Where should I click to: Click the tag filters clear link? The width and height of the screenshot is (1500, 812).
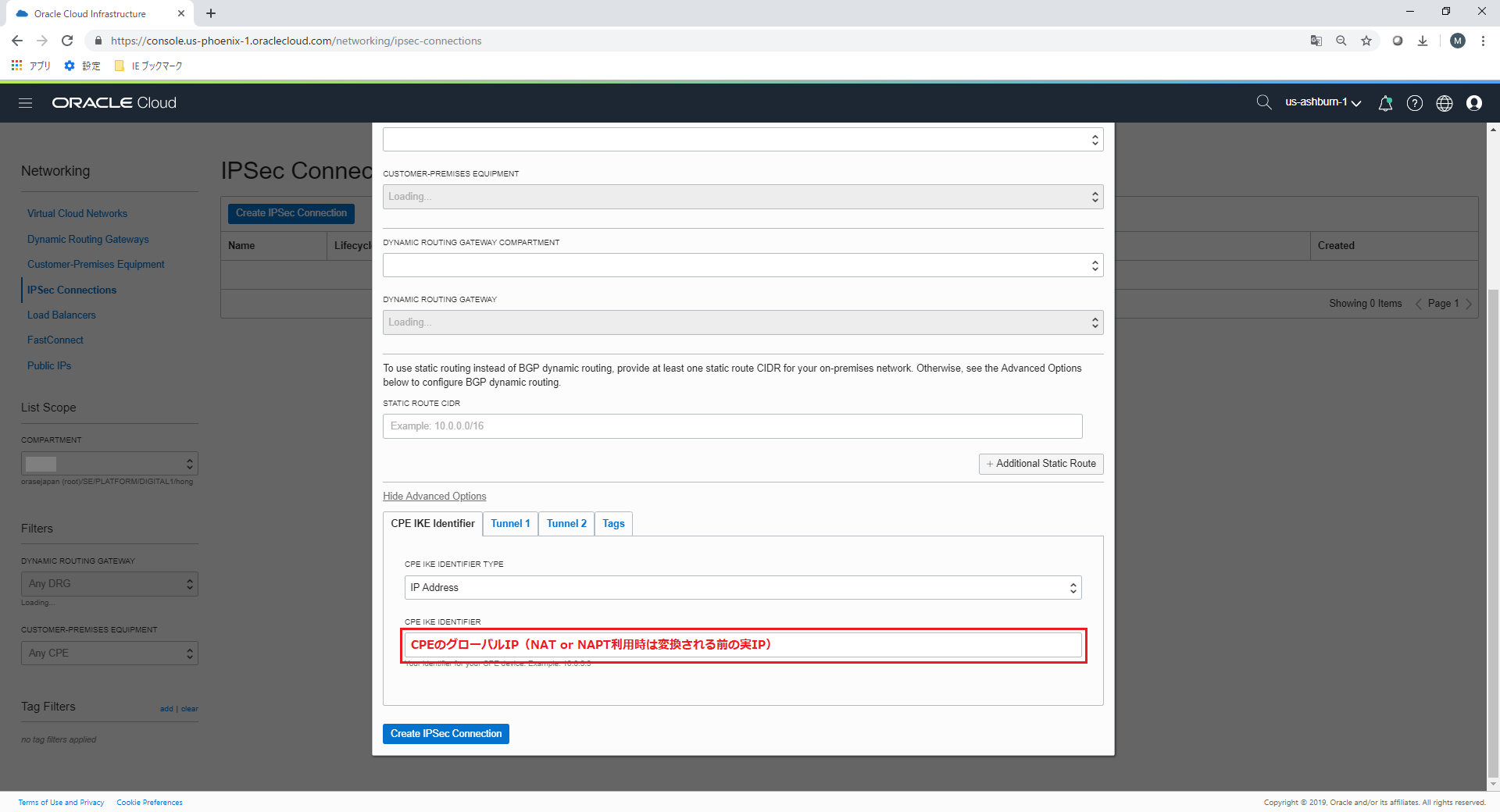pyautogui.click(x=190, y=709)
